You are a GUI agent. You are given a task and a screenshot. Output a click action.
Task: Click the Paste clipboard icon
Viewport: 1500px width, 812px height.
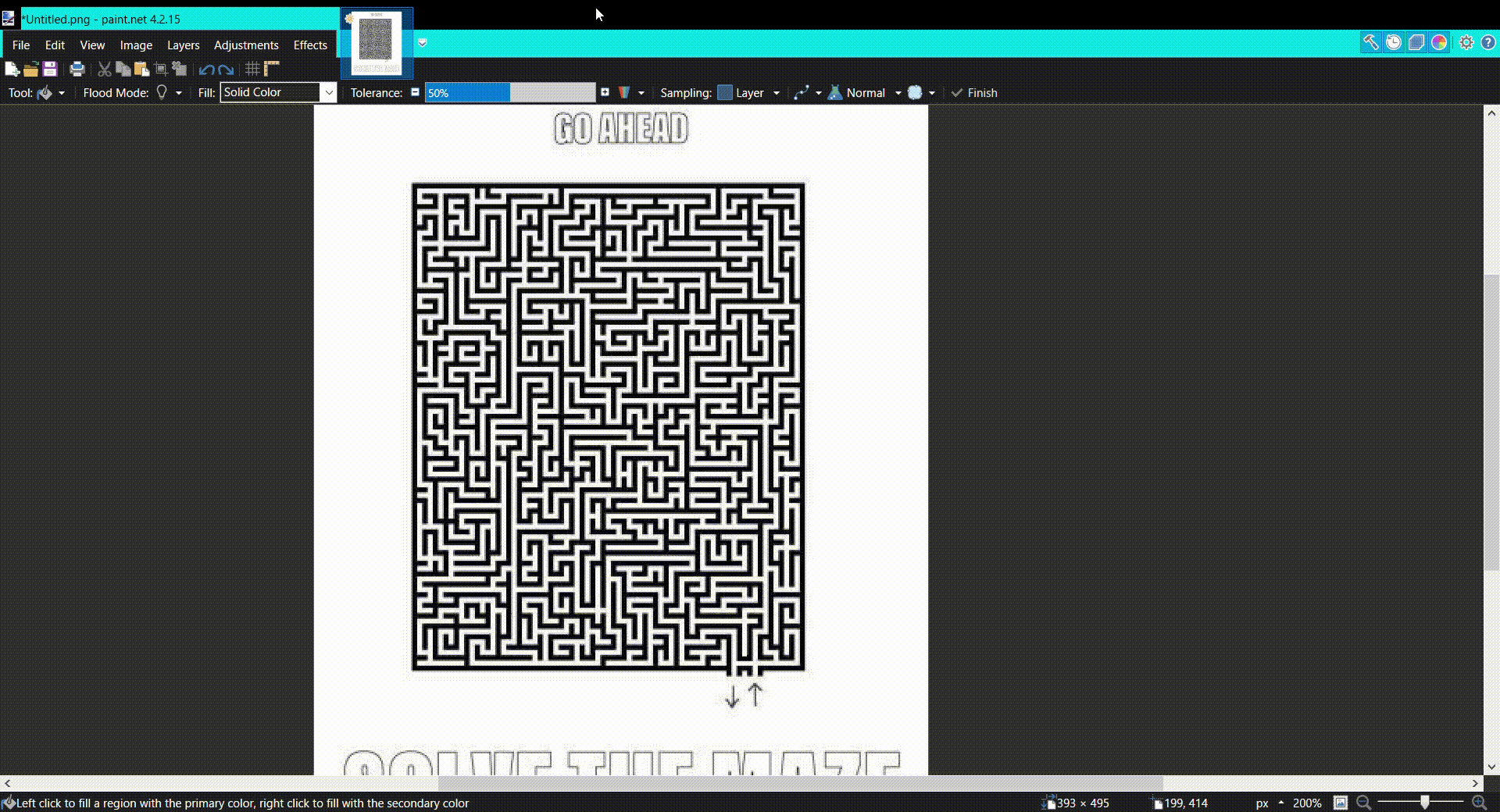click(x=141, y=69)
